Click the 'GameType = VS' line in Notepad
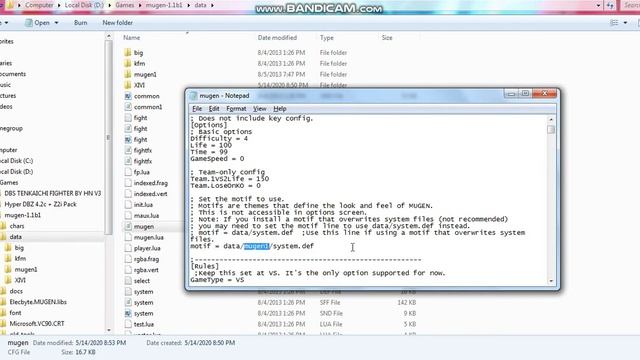This screenshot has height=360, width=640. 217,280
